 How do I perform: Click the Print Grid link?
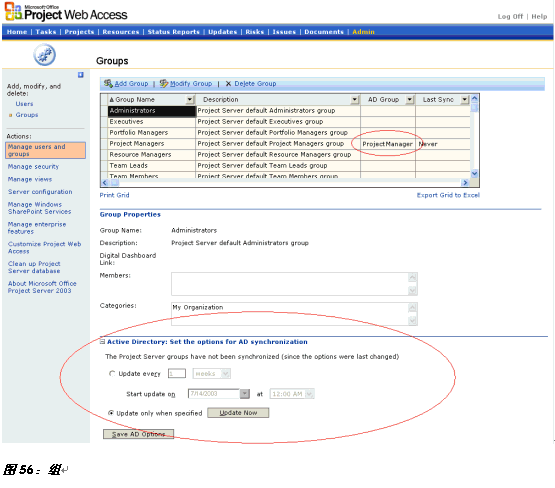point(114,195)
